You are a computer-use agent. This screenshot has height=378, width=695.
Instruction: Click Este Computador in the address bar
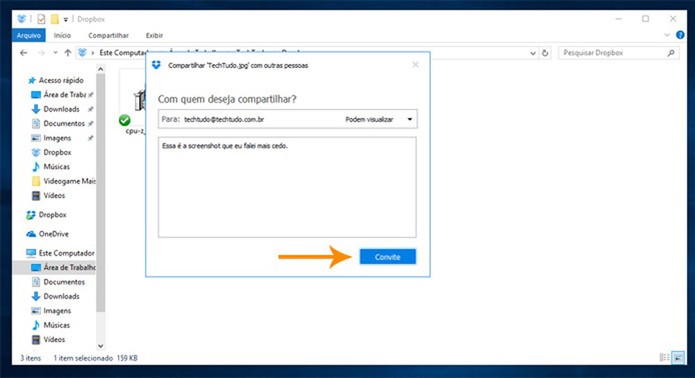[123, 53]
